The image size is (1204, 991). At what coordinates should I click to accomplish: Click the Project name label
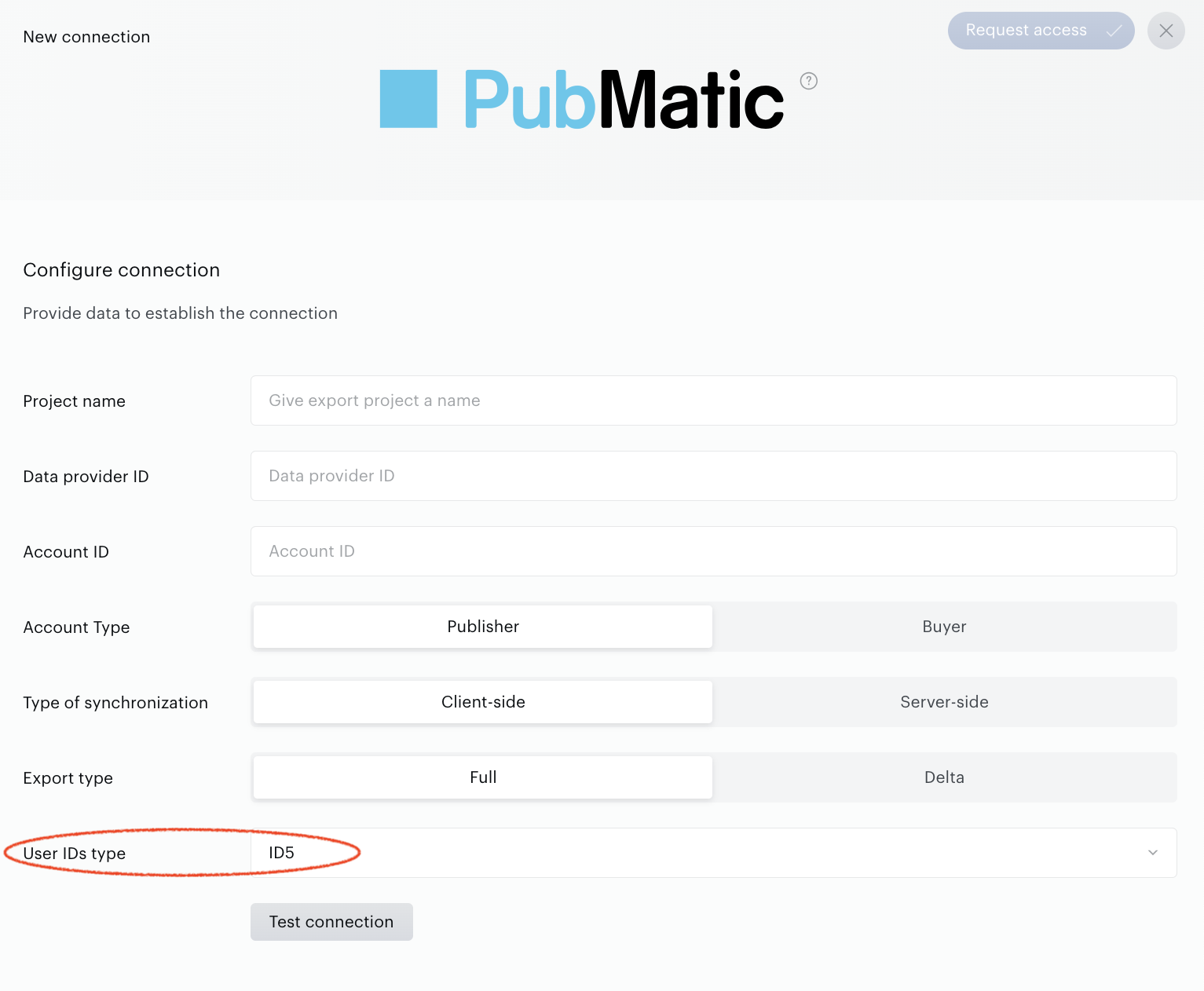(75, 401)
